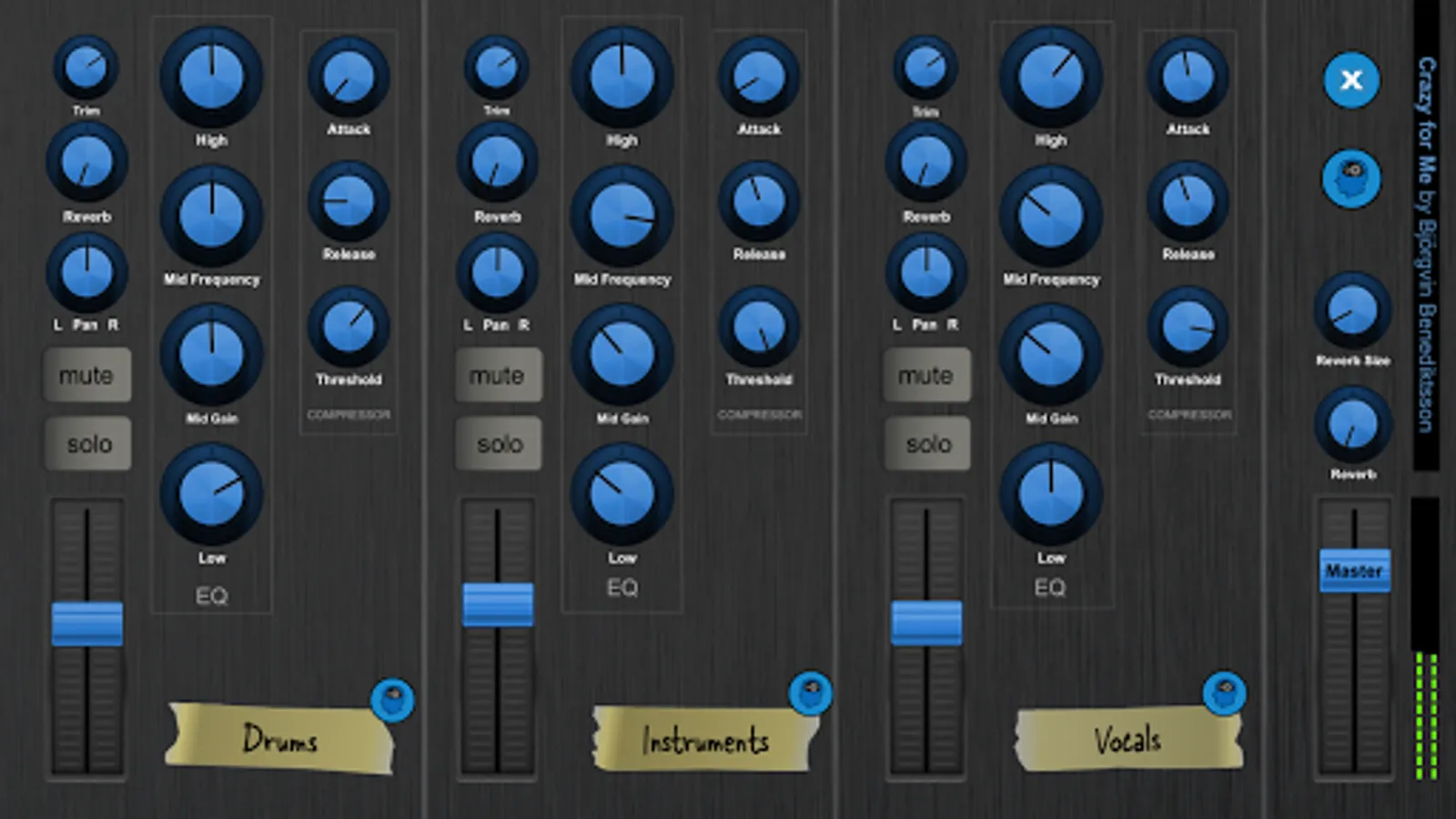The height and width of the screenshot is (819, 1456).
Task: Click the Vocals compressor Threshold knob
Action: pos(1188,328)
